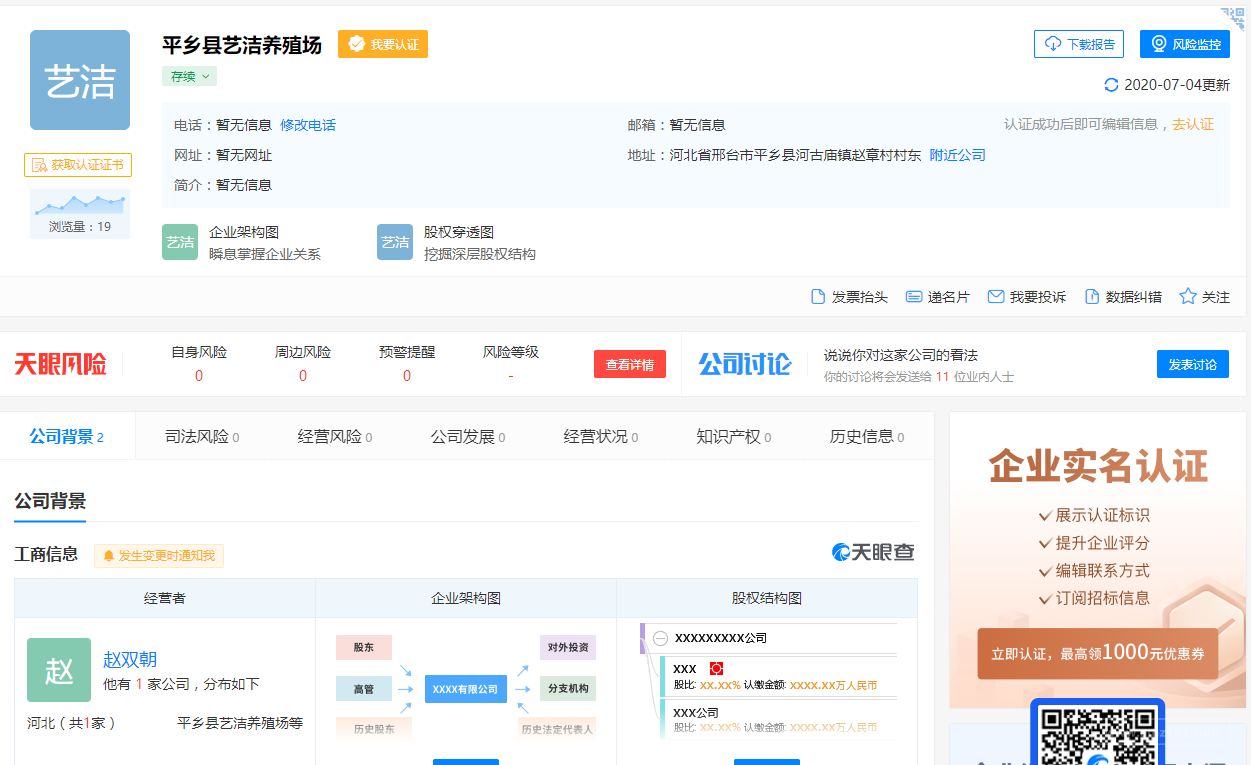
Task: Open the 企业架构图 green icon
Action: [180, 242]
